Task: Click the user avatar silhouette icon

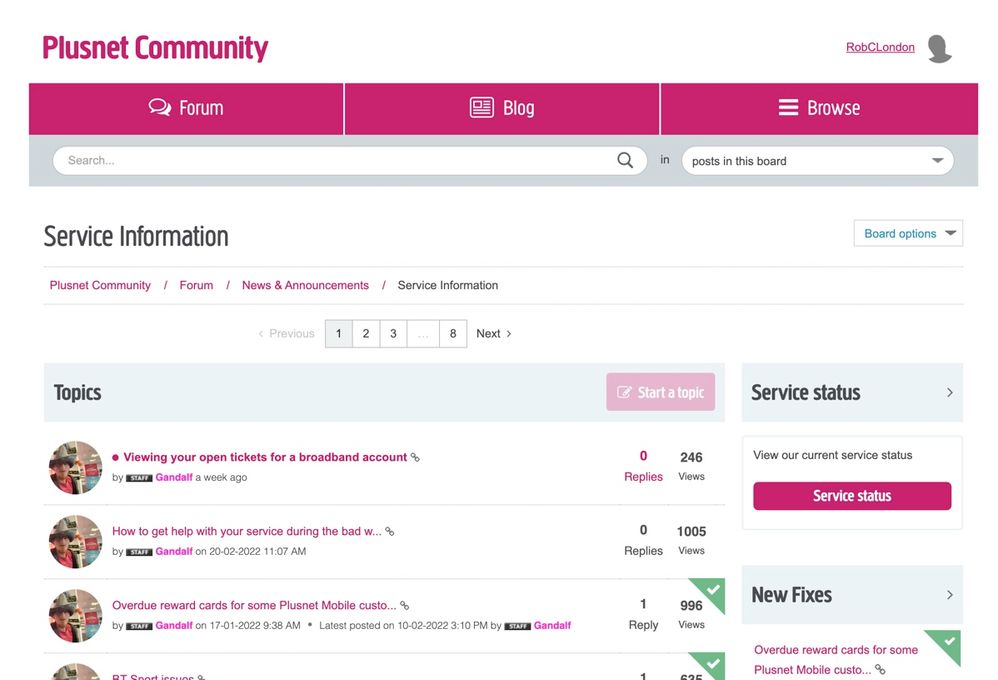Action: coord(939,48)
